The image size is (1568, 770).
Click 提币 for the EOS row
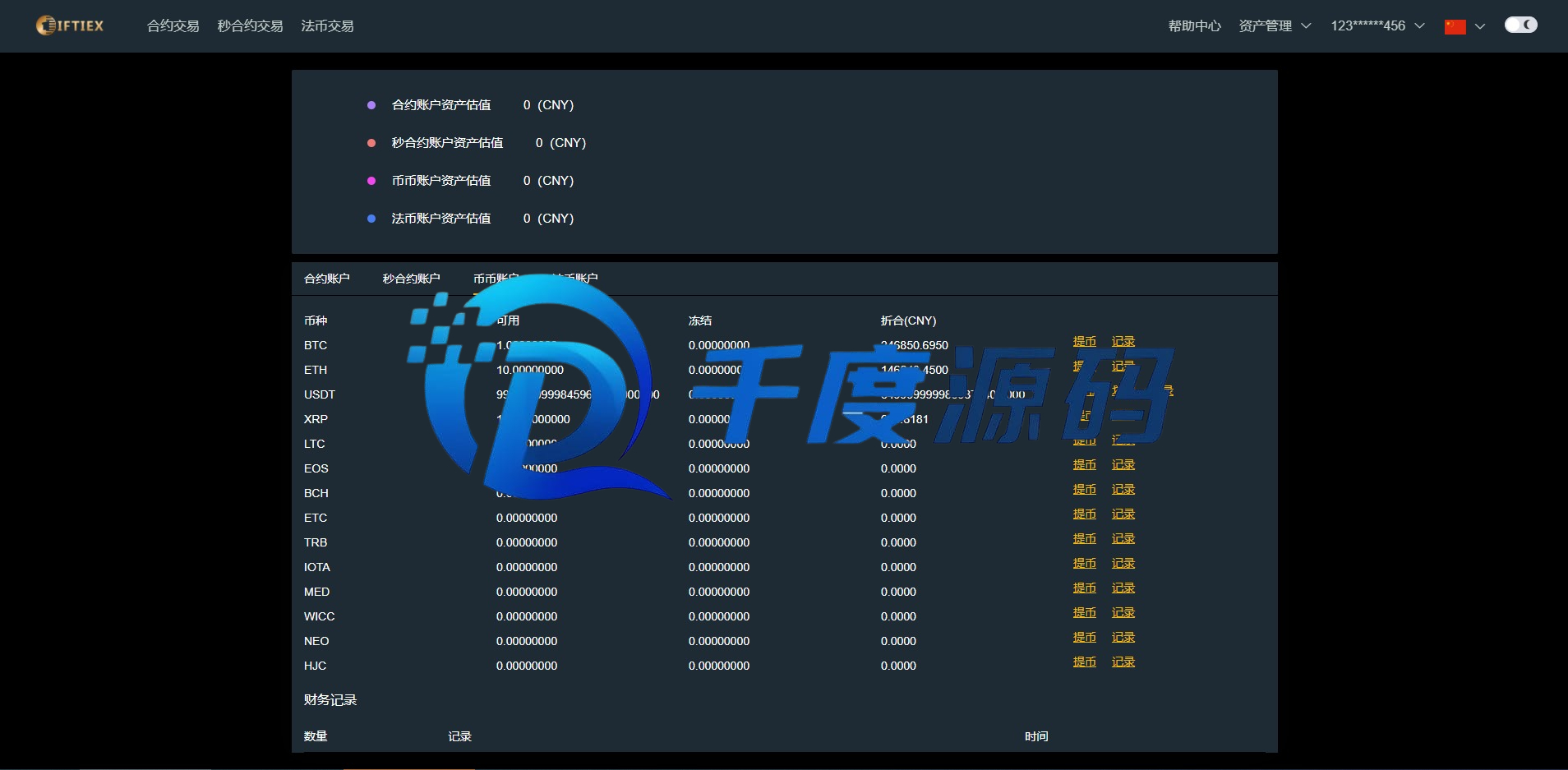pyautogui.click(x=1084, y=464)
